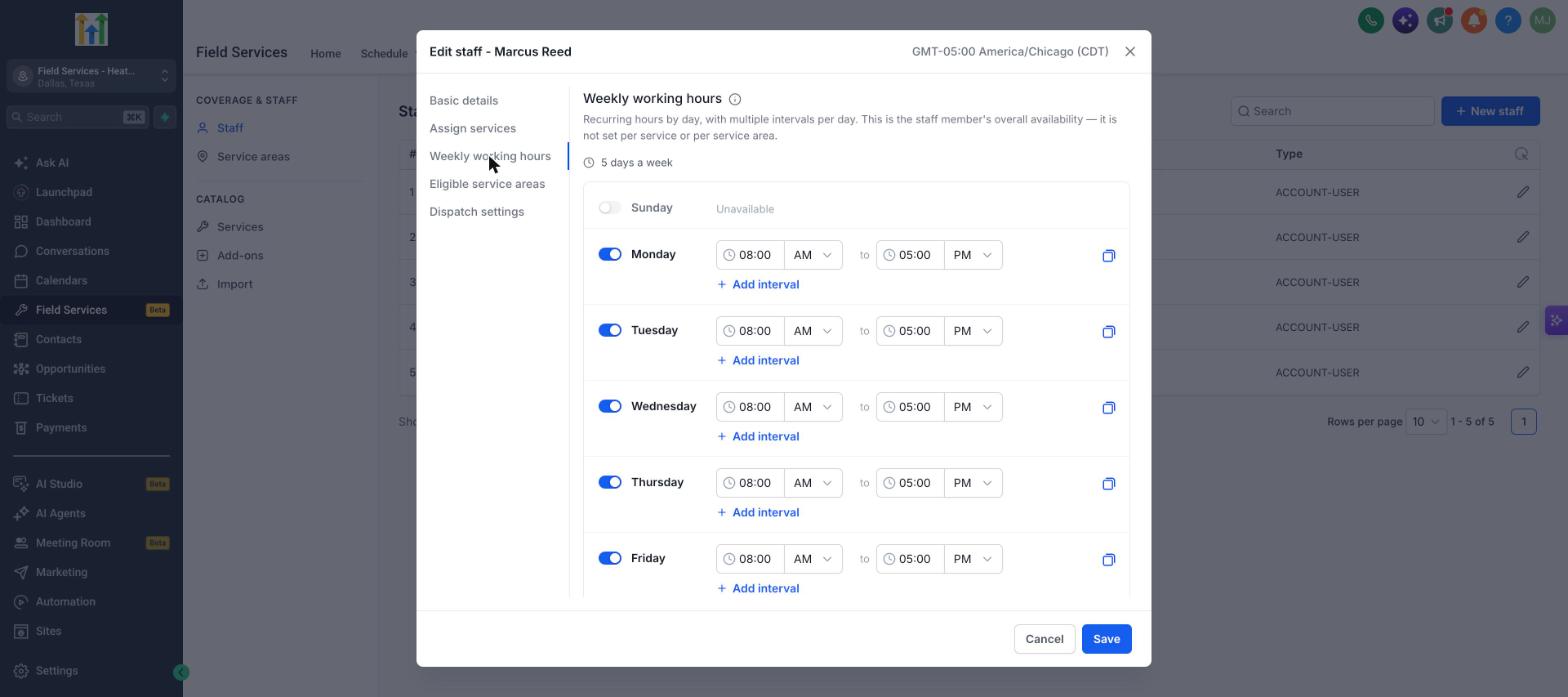Disable the Friday toggle

pos(610,558)
